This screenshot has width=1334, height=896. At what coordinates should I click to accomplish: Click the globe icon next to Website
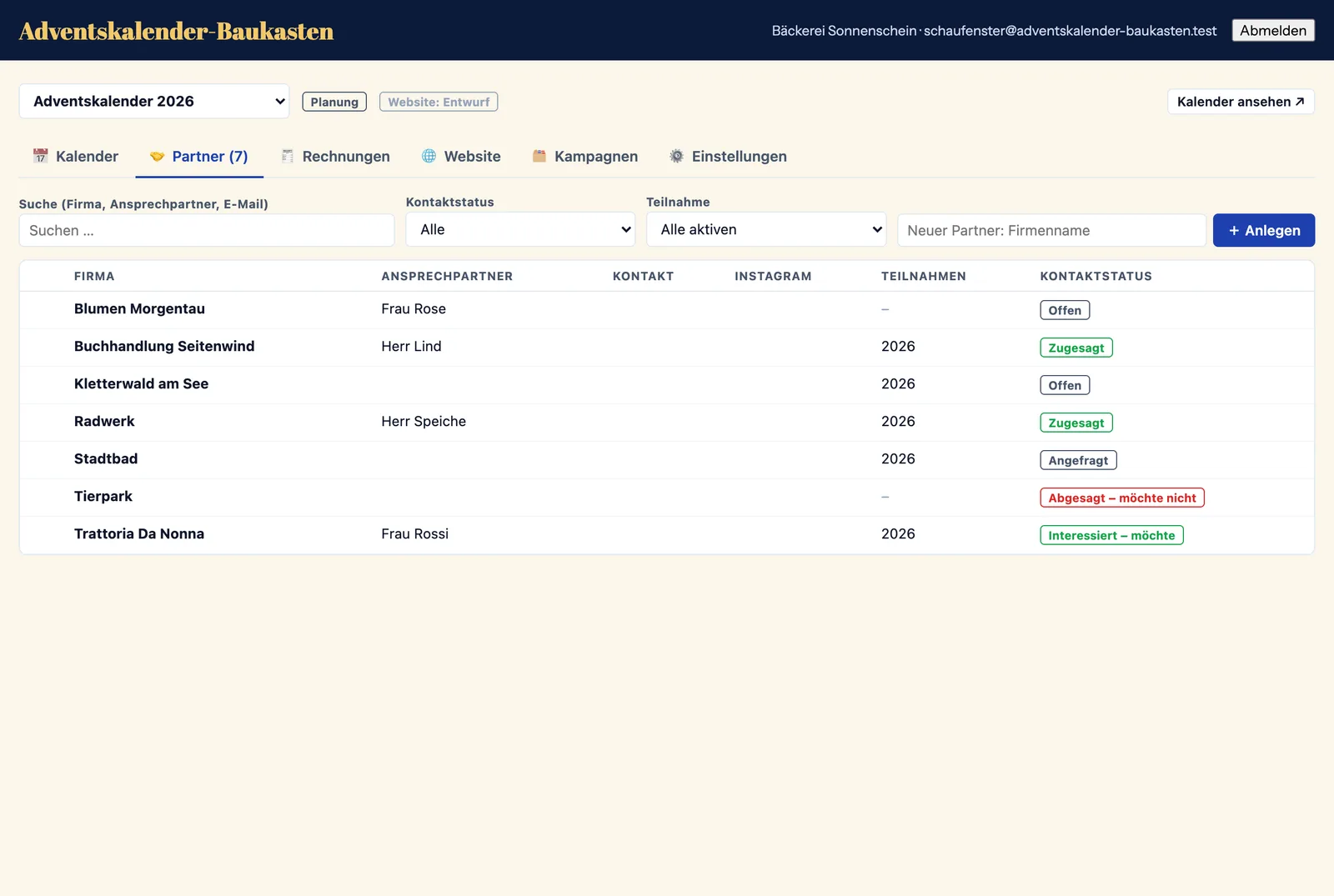429,156
